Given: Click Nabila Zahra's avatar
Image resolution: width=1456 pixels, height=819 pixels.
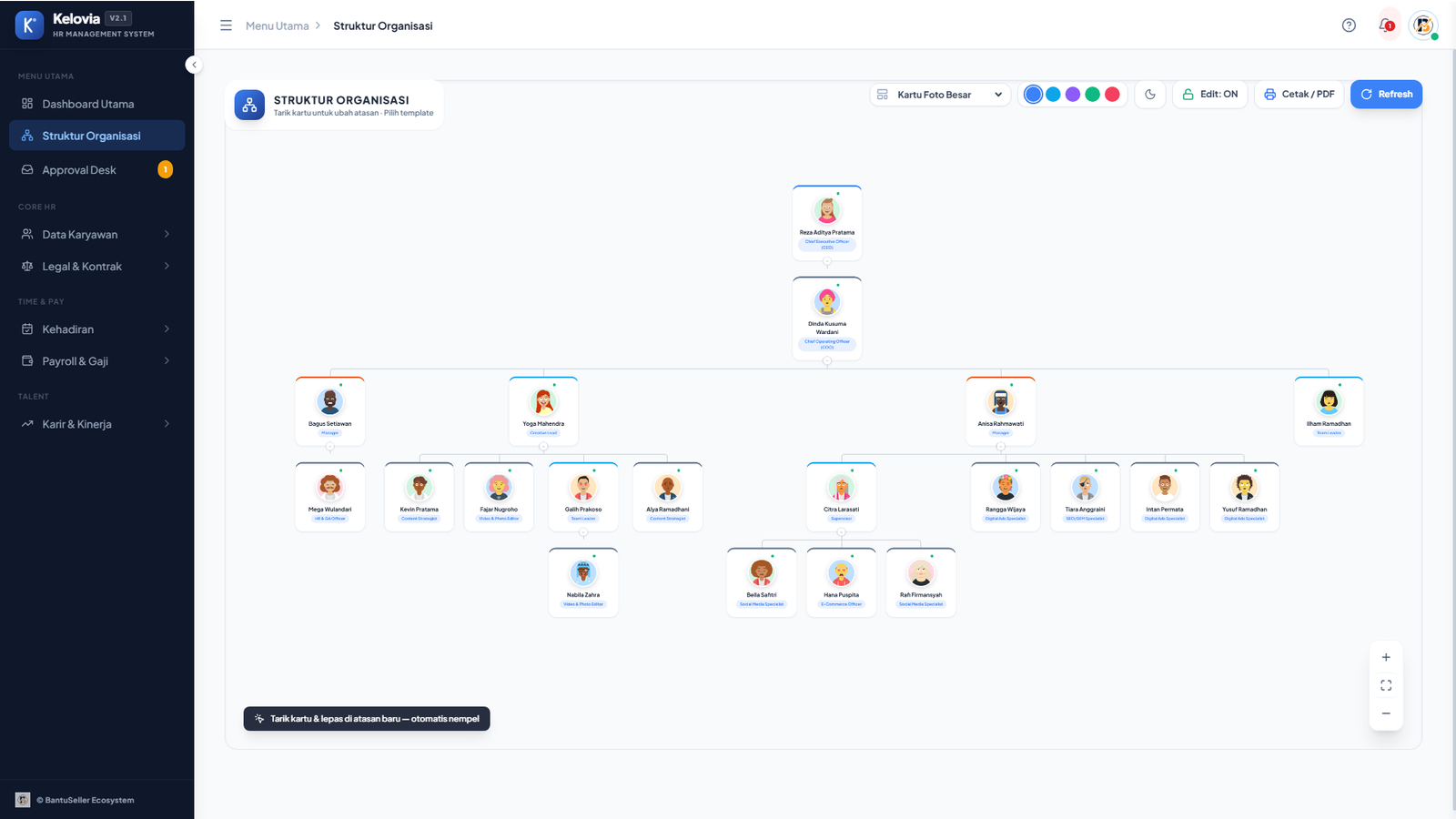Looking at the screenshot, I should (x=583, y=572).
